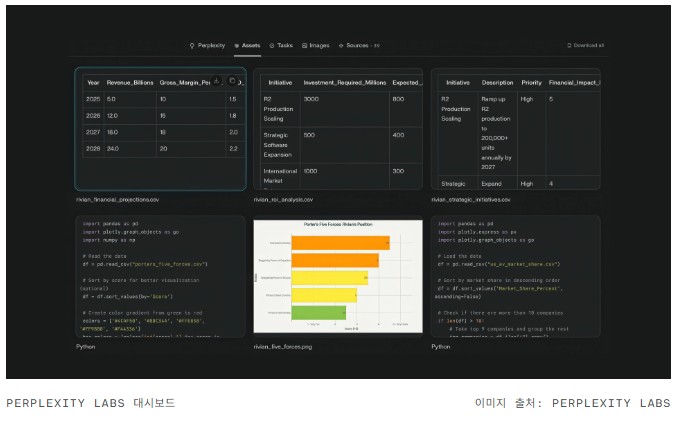Image resolution: width=674 pixels, height=424 pixels.
Task: Select the 3000 investment cell
Action: [x=345, y=109]
